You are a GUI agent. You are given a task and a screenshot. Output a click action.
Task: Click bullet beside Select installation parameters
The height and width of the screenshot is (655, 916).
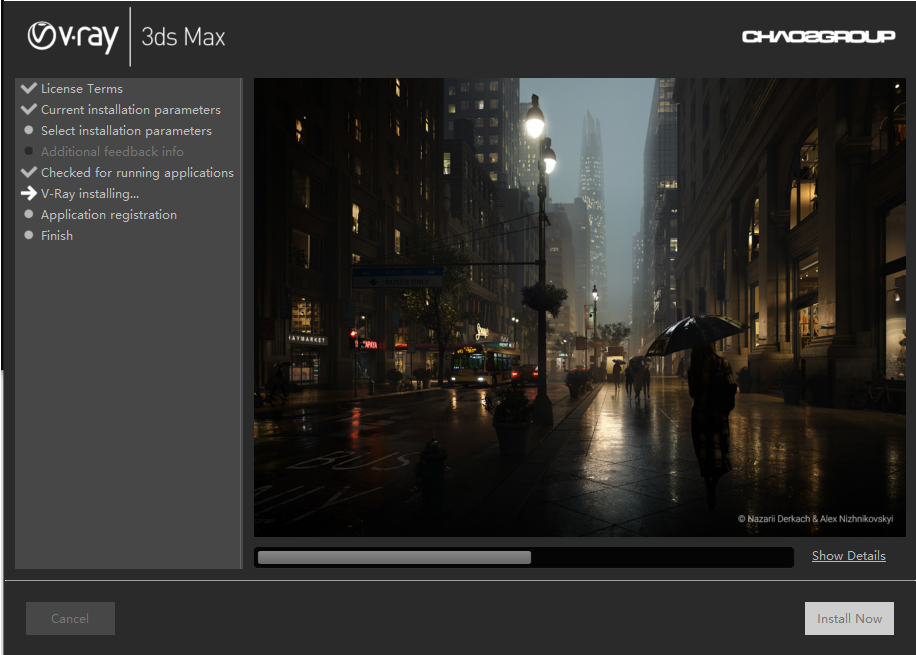tap(29, 130)
